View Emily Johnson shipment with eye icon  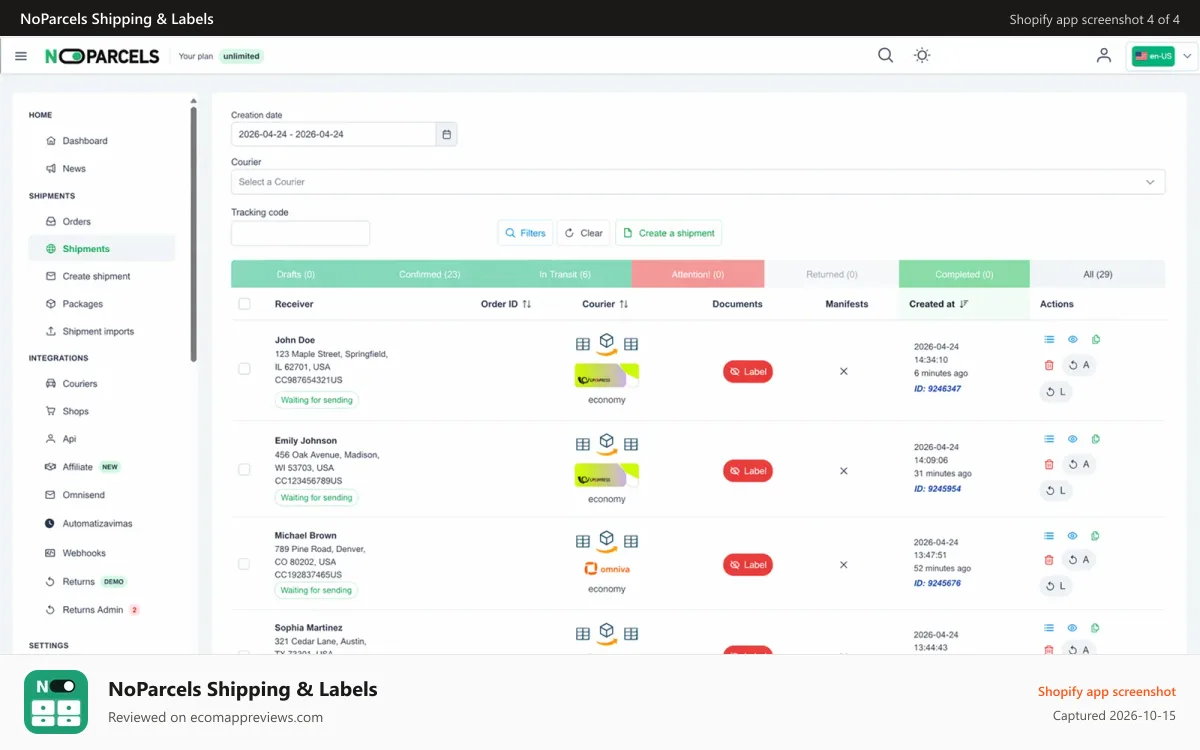pyautogui.click(x=1072, y=439)
